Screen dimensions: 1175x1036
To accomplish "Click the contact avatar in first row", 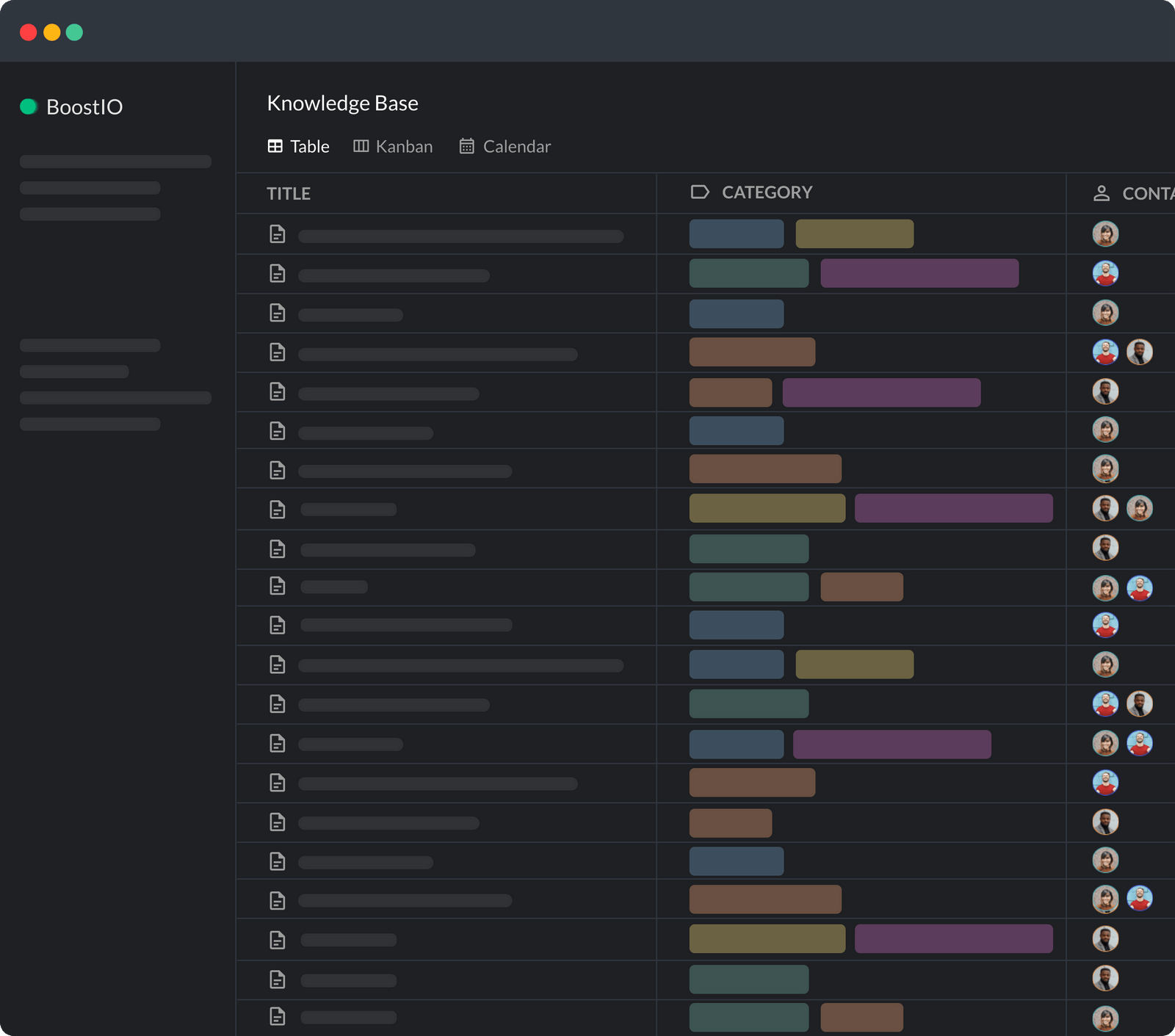I will (1105, 233).
